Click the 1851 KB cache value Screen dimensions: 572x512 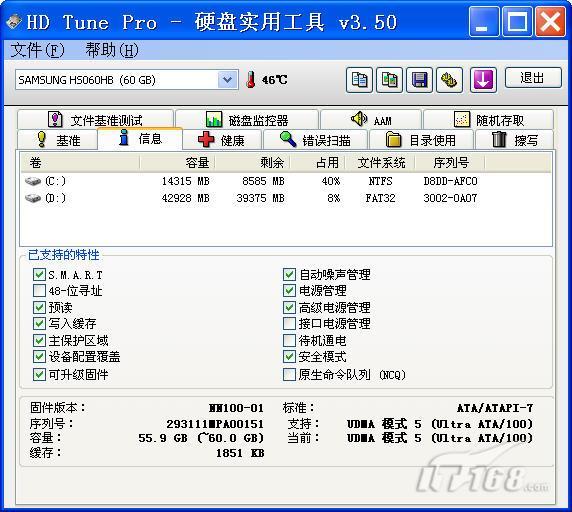pos(240,453)
